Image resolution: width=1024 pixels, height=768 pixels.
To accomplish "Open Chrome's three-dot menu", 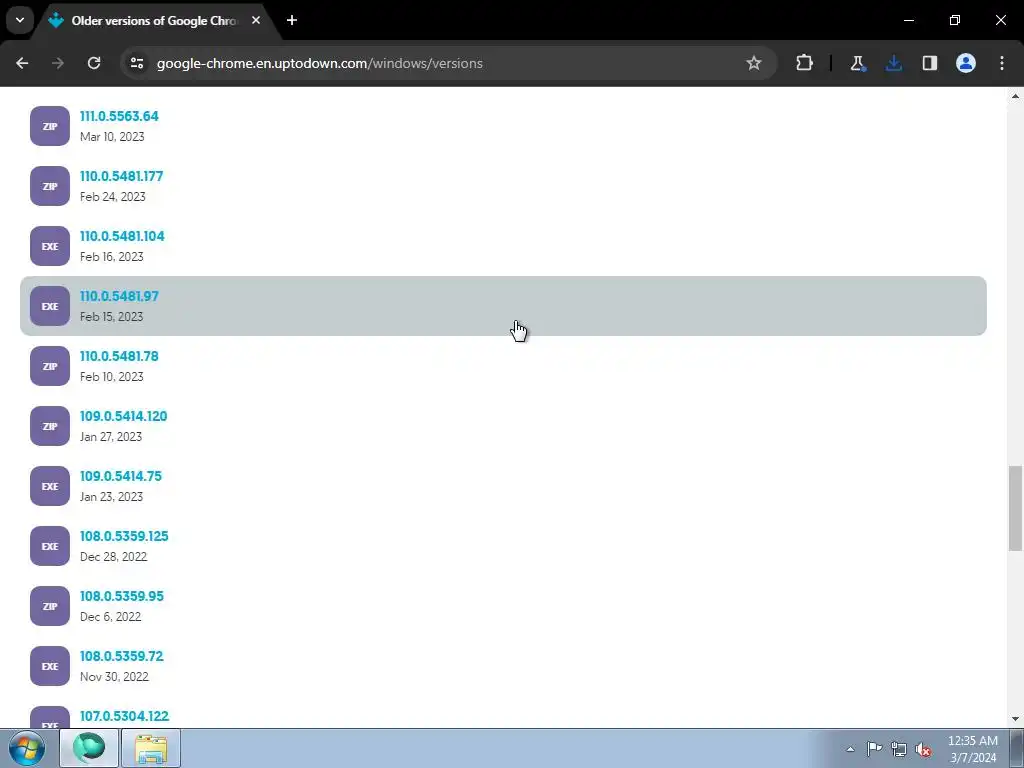I will (x=1002, y=63).
